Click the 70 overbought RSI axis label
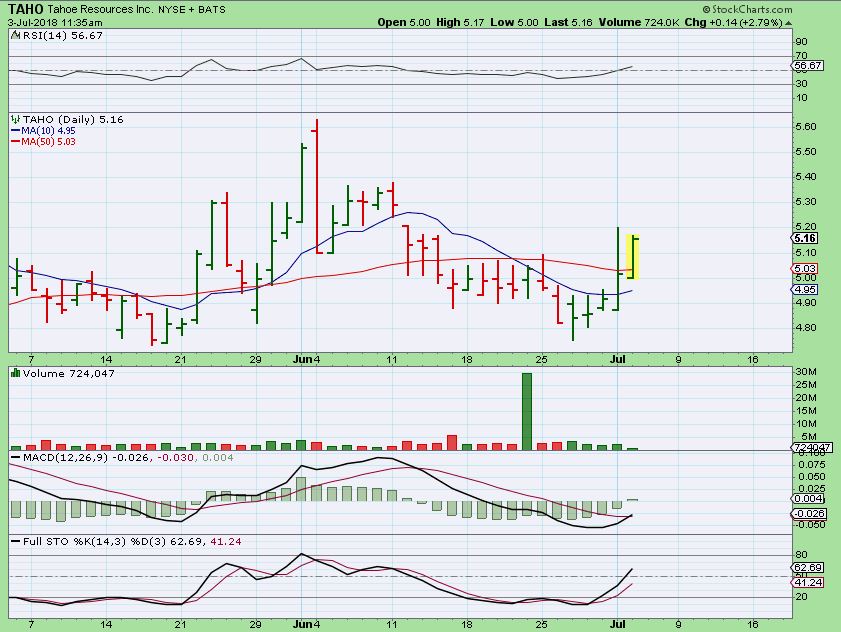The width and height of the screenshot is (841, 632). pos(801,55)
